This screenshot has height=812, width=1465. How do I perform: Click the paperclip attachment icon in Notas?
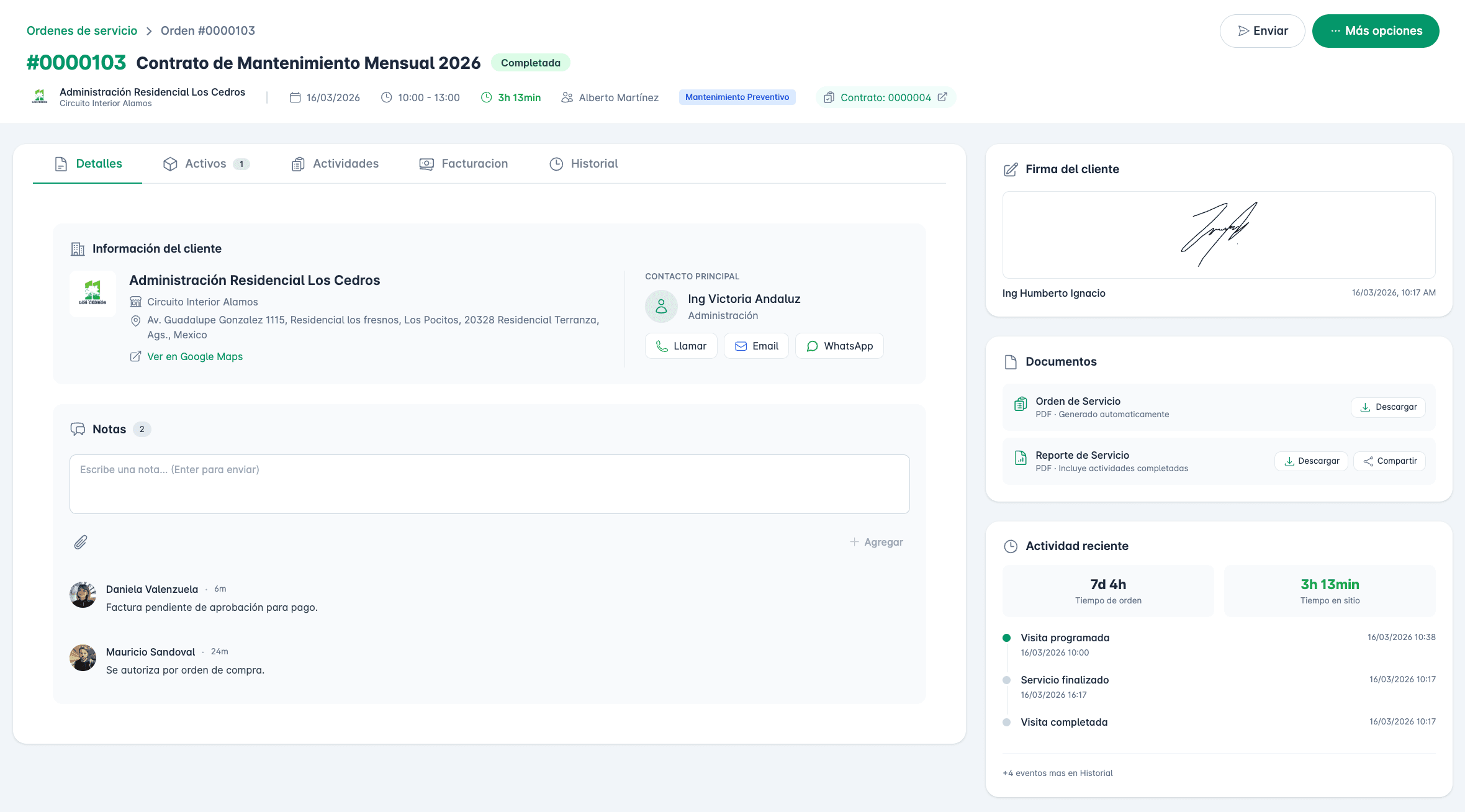[x=81, y=543]
